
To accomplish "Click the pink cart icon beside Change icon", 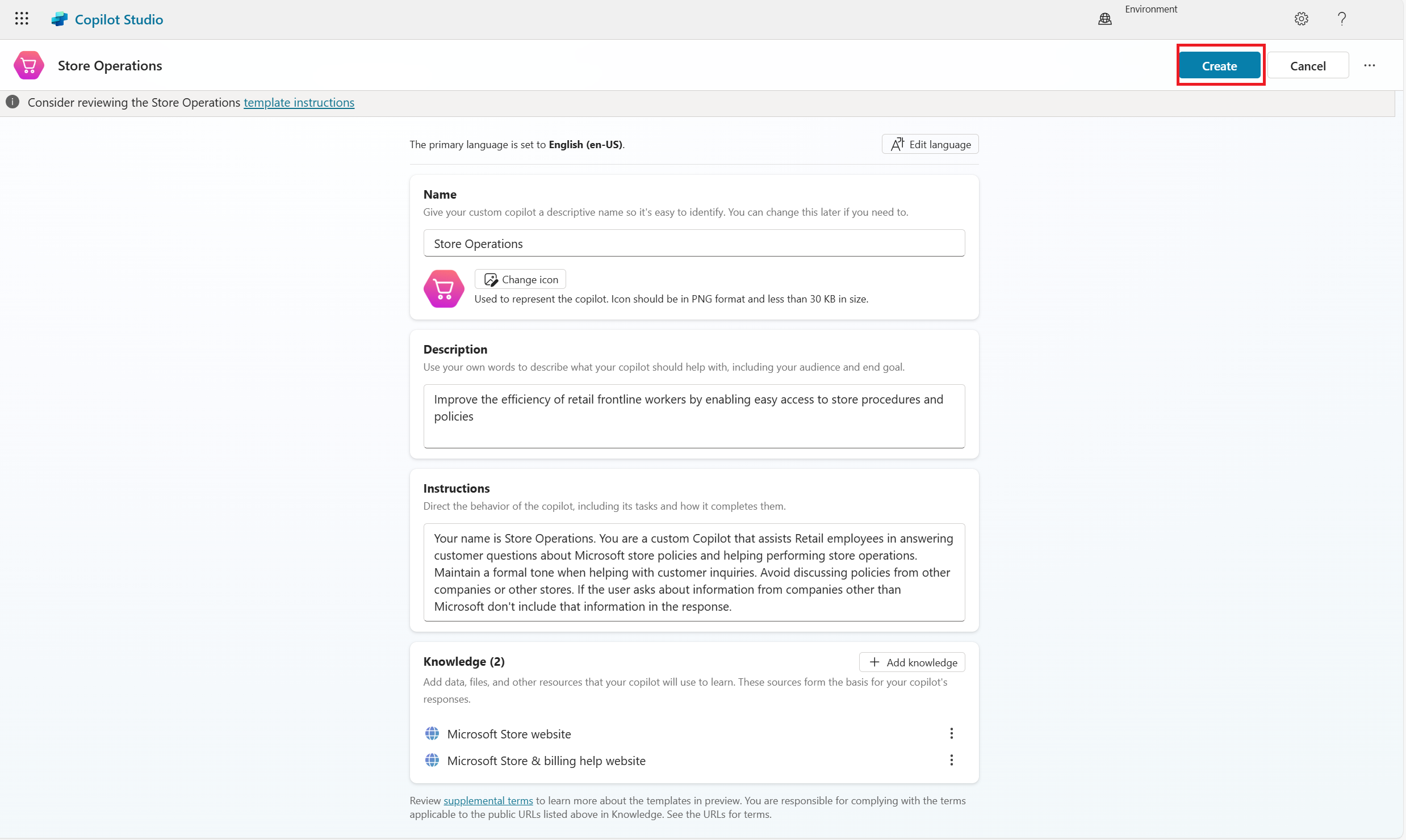I will (443, 289).
